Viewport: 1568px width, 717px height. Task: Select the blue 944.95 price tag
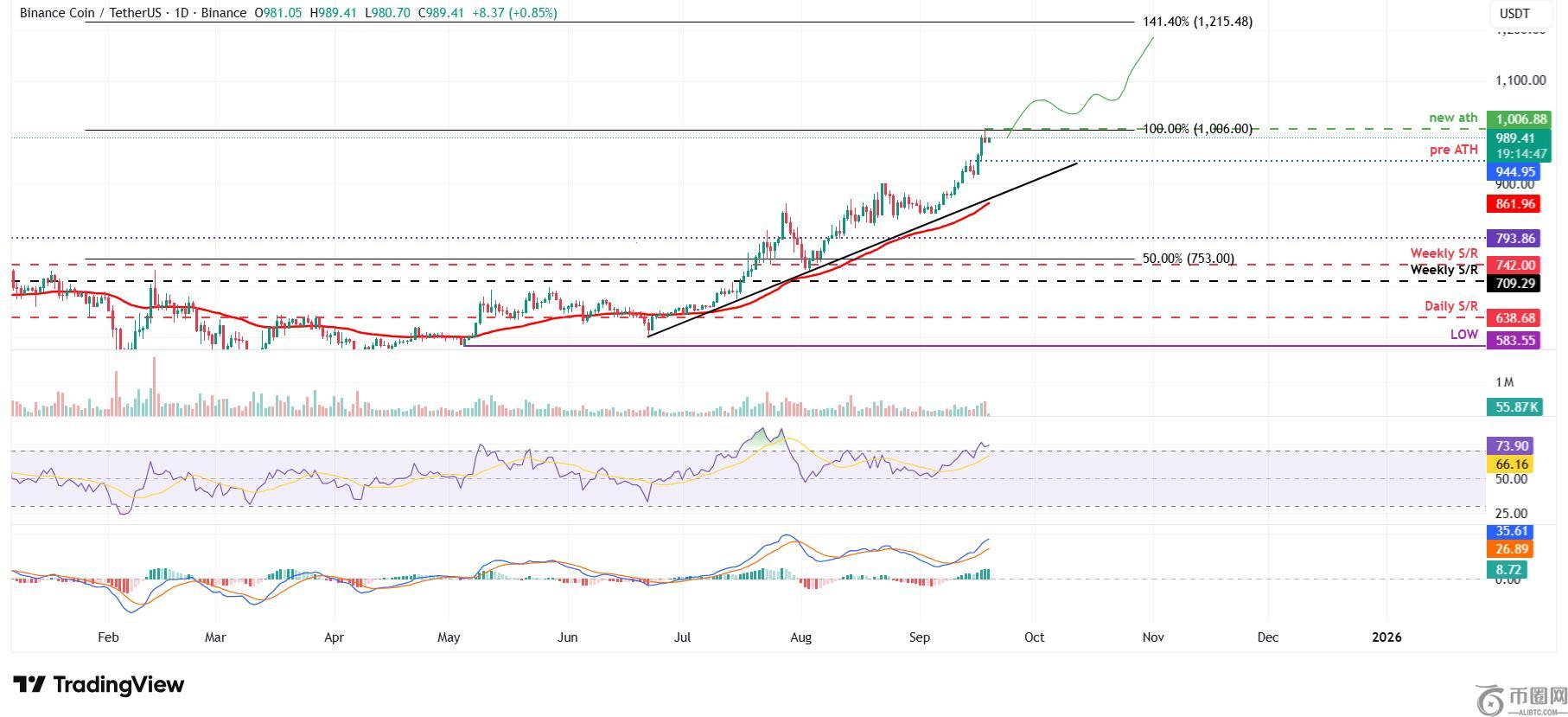tap(1511, 172)
